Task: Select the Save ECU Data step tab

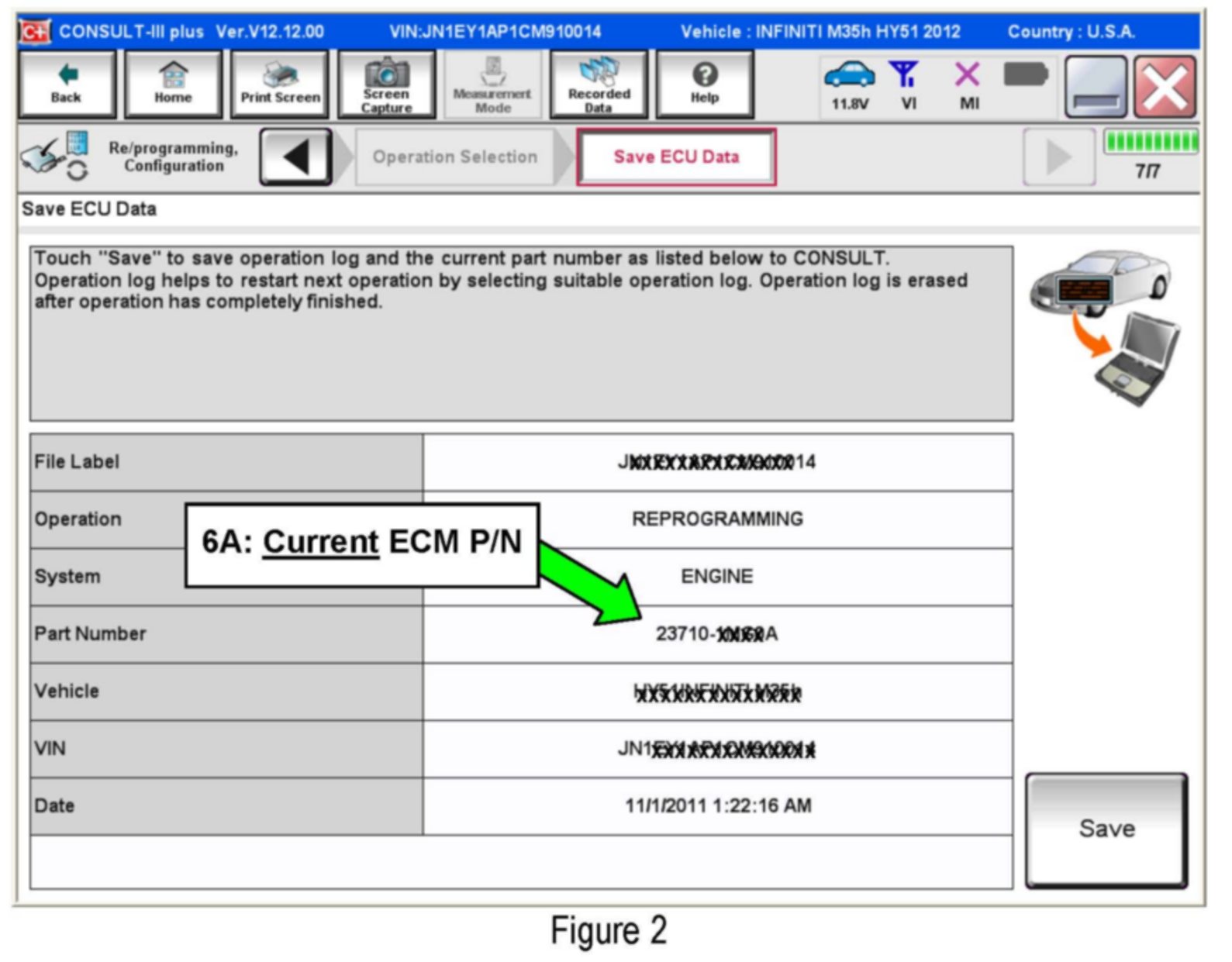Action: coord(676,157)
